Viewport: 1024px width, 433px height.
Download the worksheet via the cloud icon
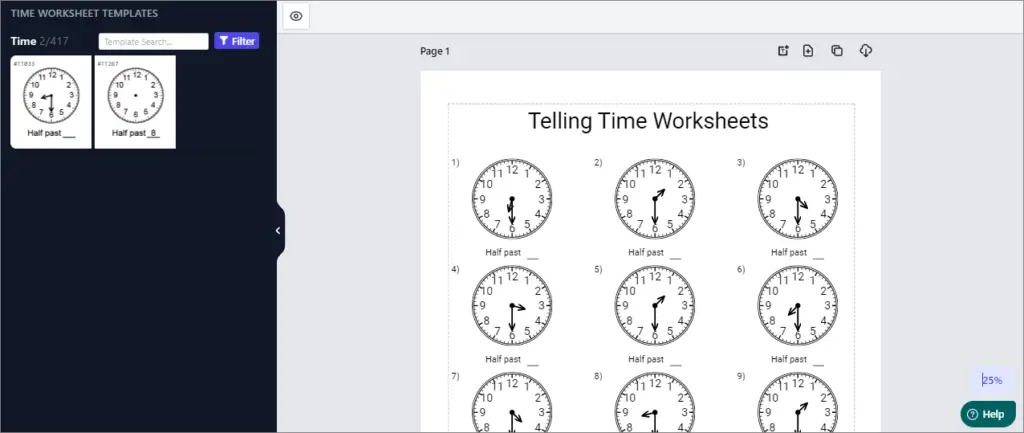click(865, 51)
